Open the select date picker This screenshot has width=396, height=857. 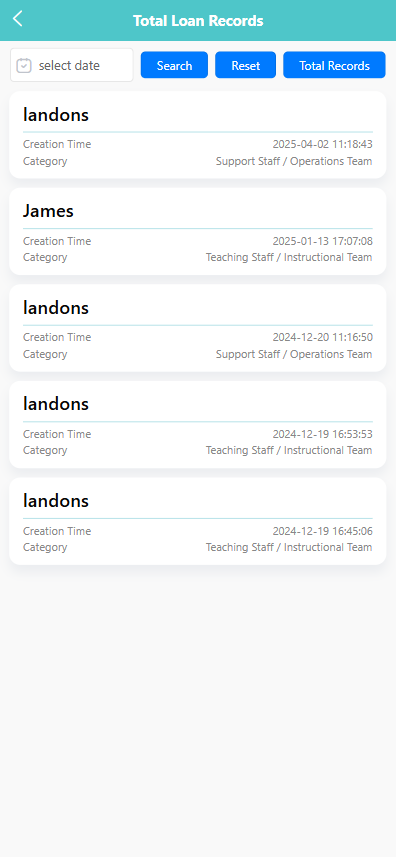72,65
